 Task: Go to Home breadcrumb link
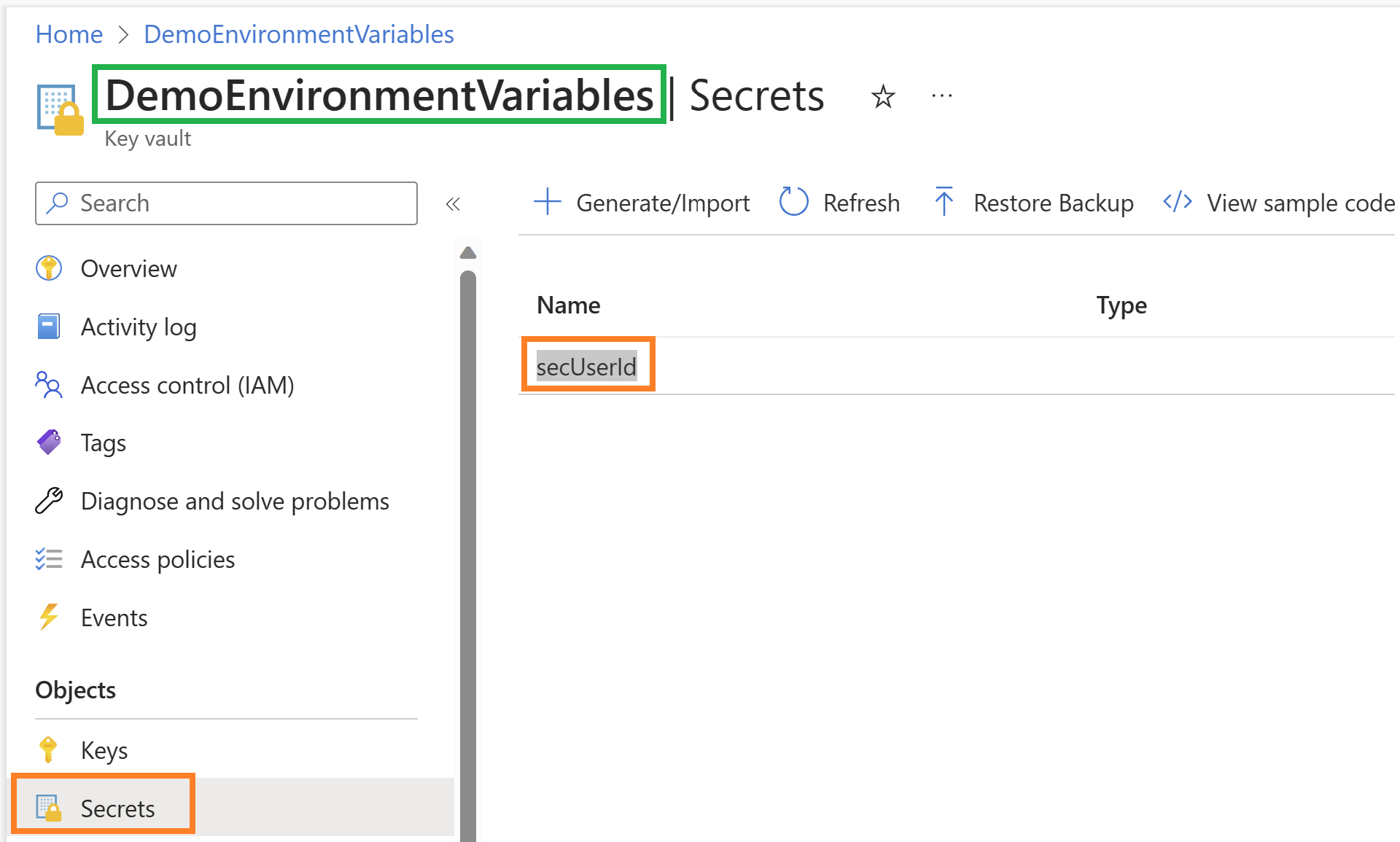point(69,34)
